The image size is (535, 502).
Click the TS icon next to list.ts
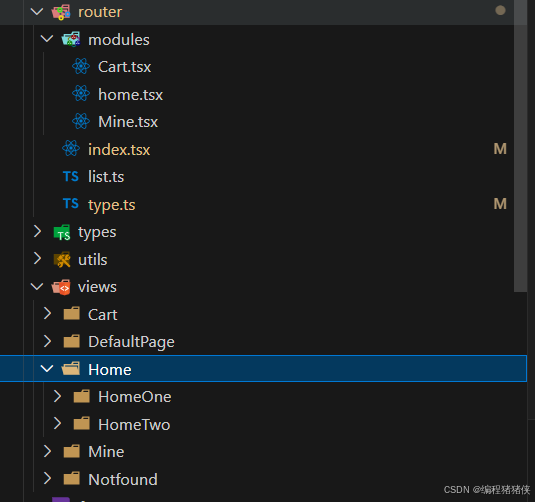[71, 176]
